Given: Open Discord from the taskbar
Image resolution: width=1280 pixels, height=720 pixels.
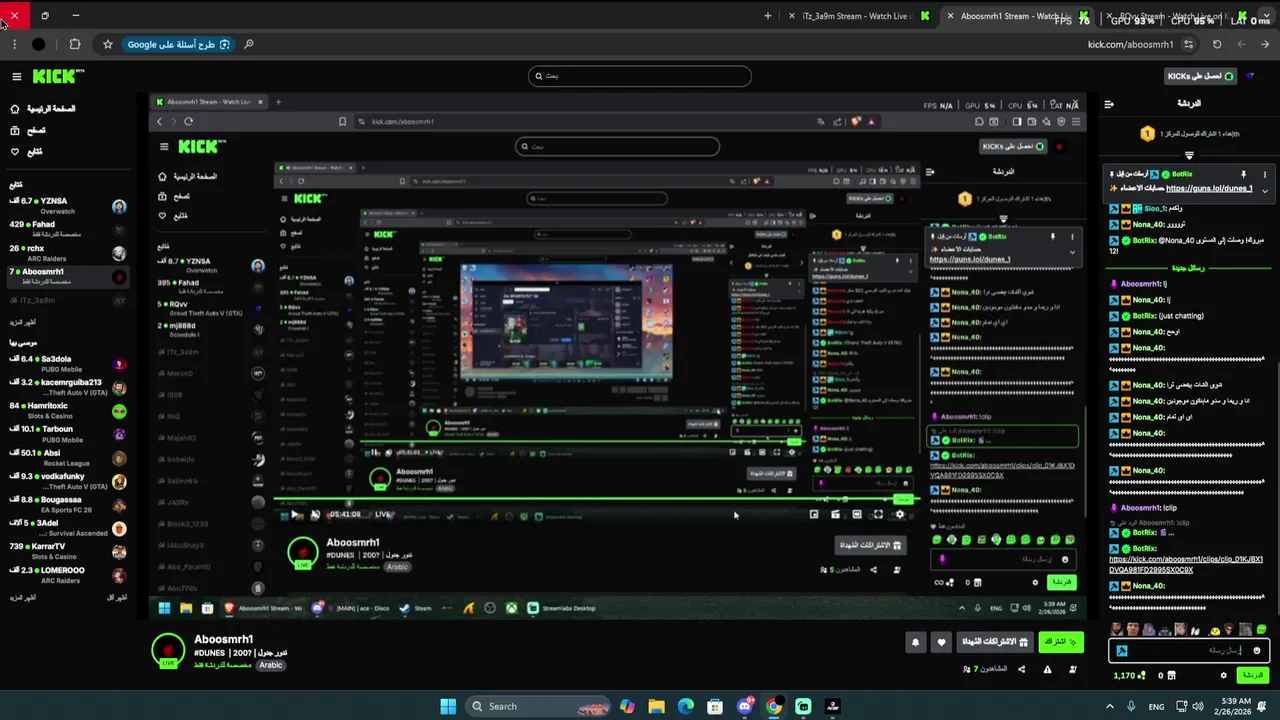Looking at the screenshot, I should pos(744,706).
